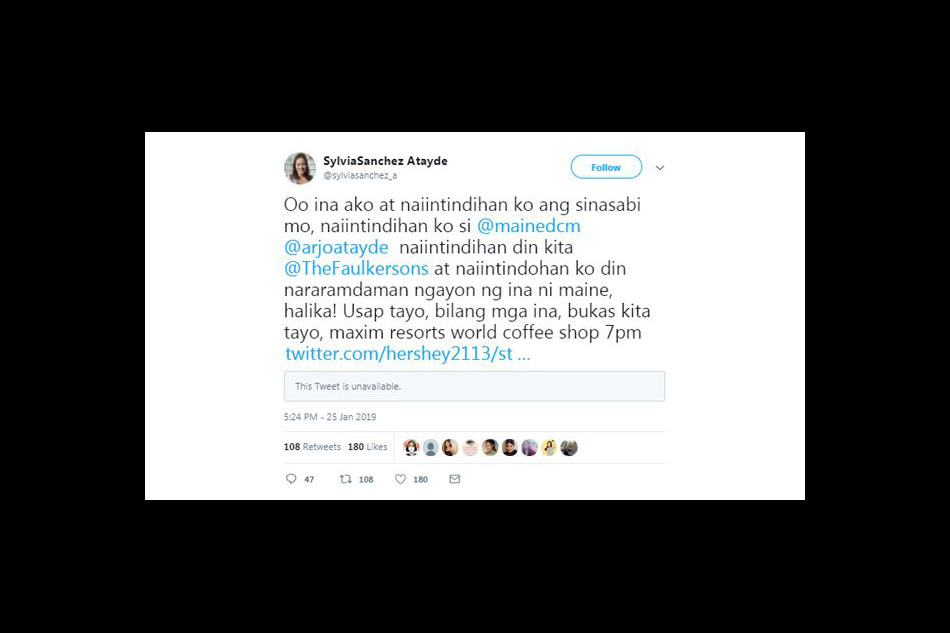Open the @mainedcm mention link

(x=528, y=226)
